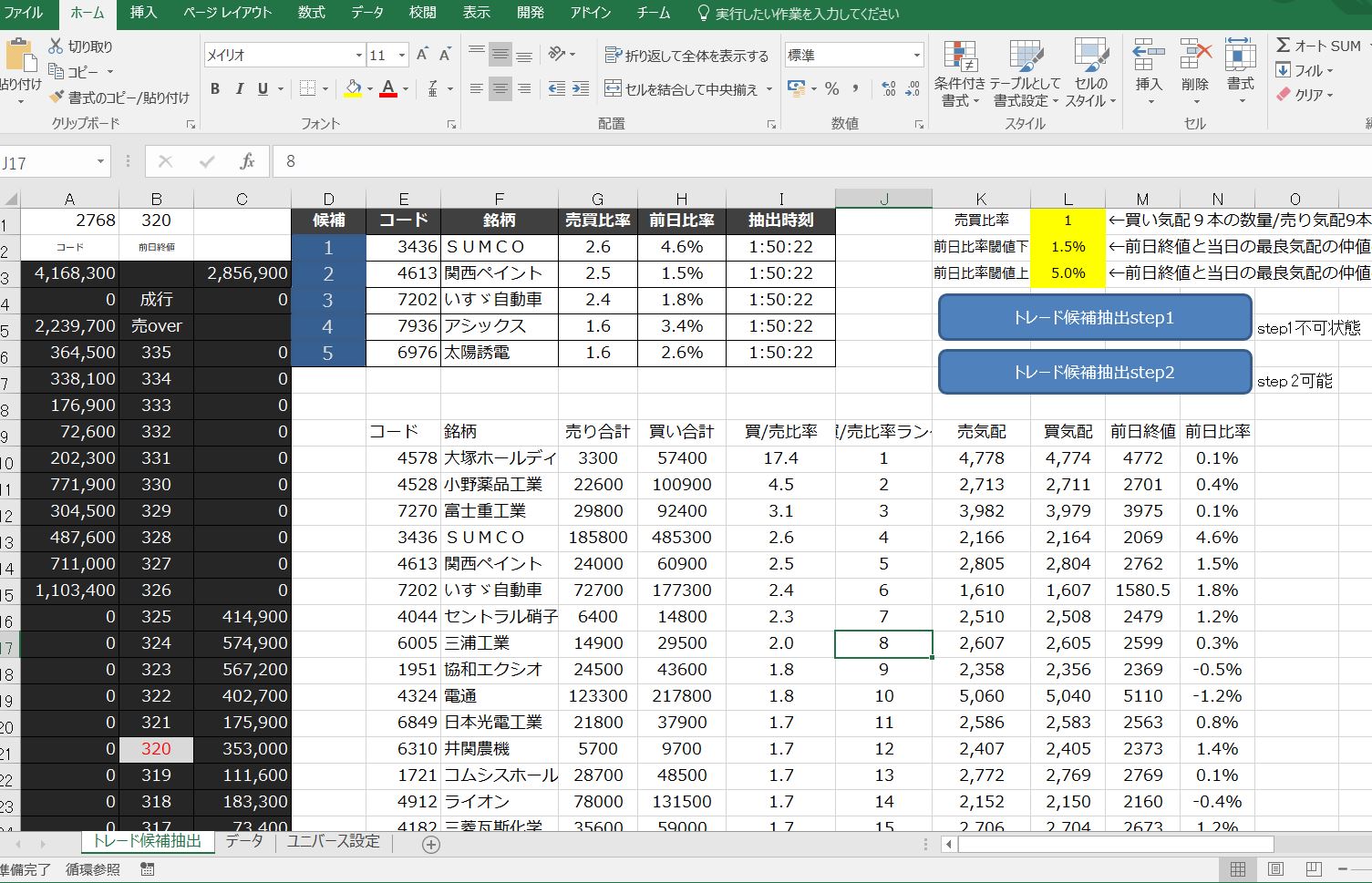Click the AutoSum (オート SUM) icon
Image resolution: width=1372 pixels, height=883 pixels.
coord(1284,46)
